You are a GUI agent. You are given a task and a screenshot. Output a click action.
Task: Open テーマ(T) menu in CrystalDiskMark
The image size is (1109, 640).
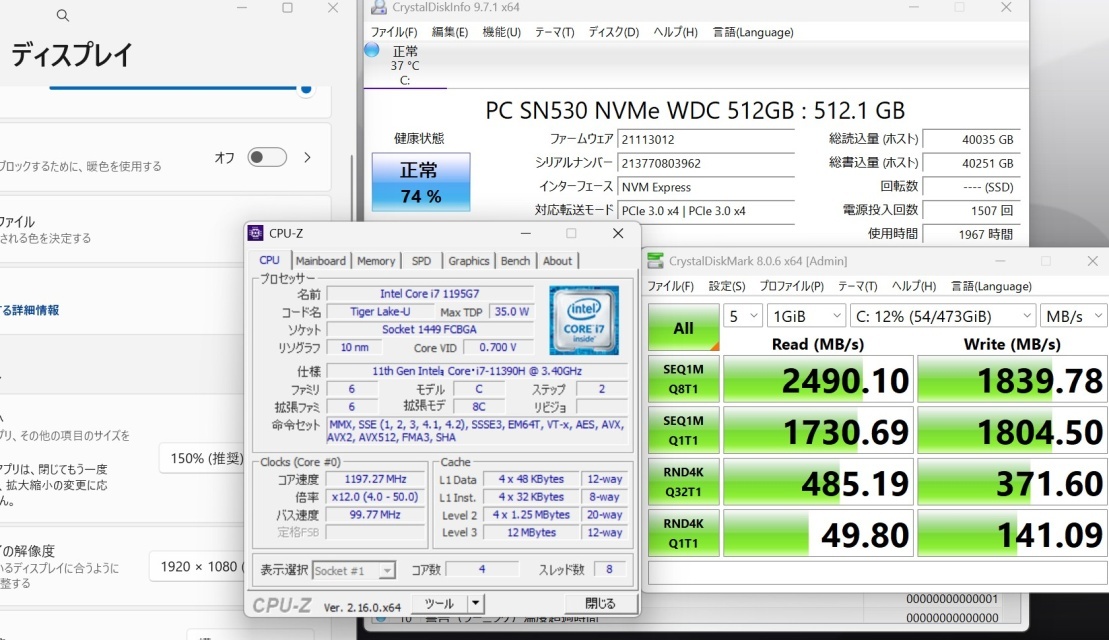pyautogui.click(x=857, y=286)
